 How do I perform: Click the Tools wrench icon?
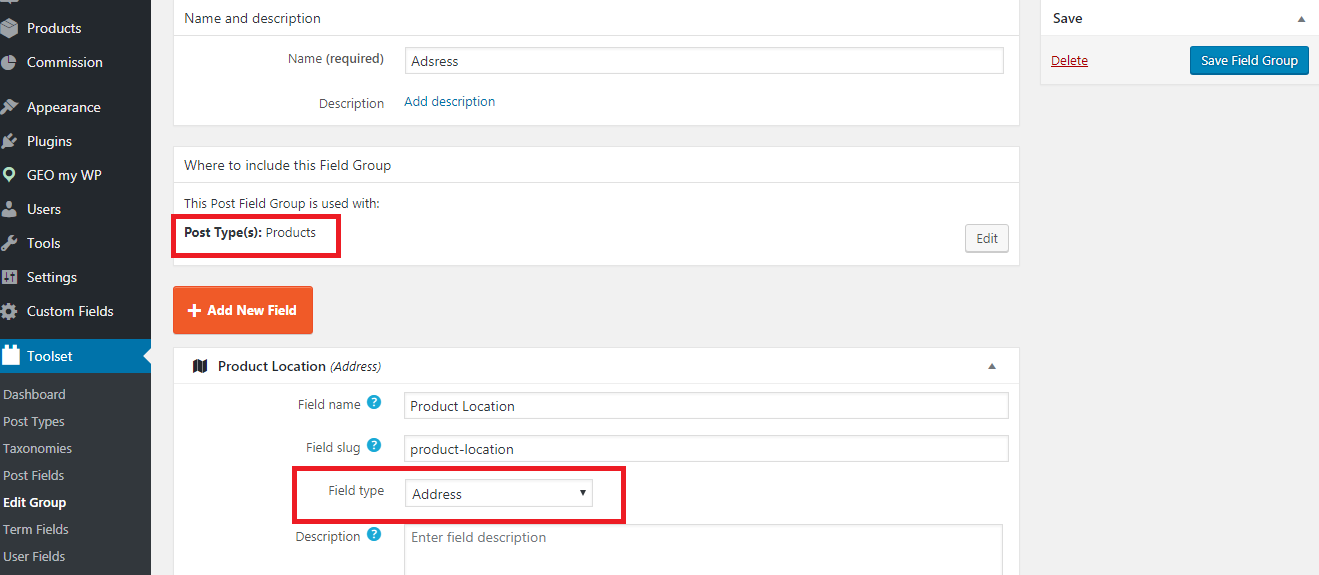click(x=9, y=243)
